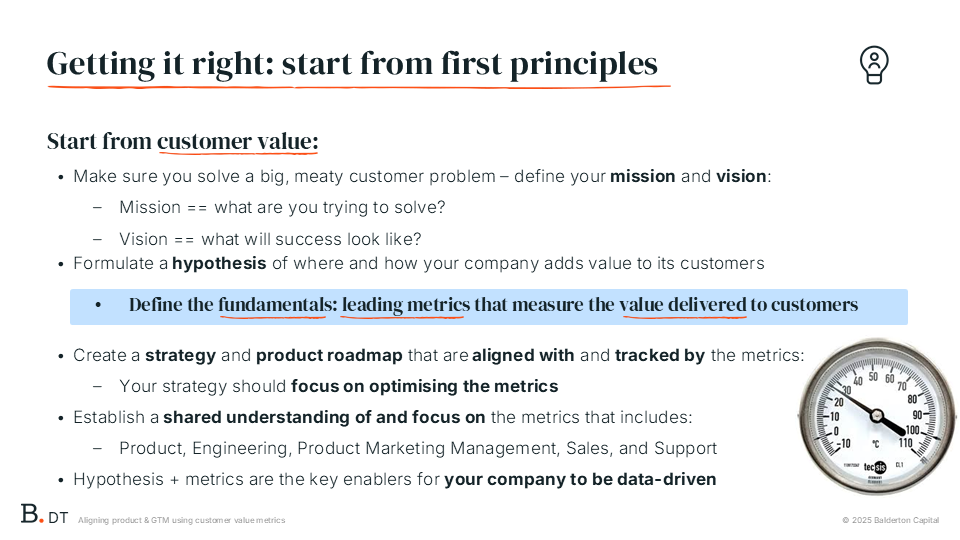960x540 pixels.
Task: Click the °C symbol on gauge
Action: point(876,444)
